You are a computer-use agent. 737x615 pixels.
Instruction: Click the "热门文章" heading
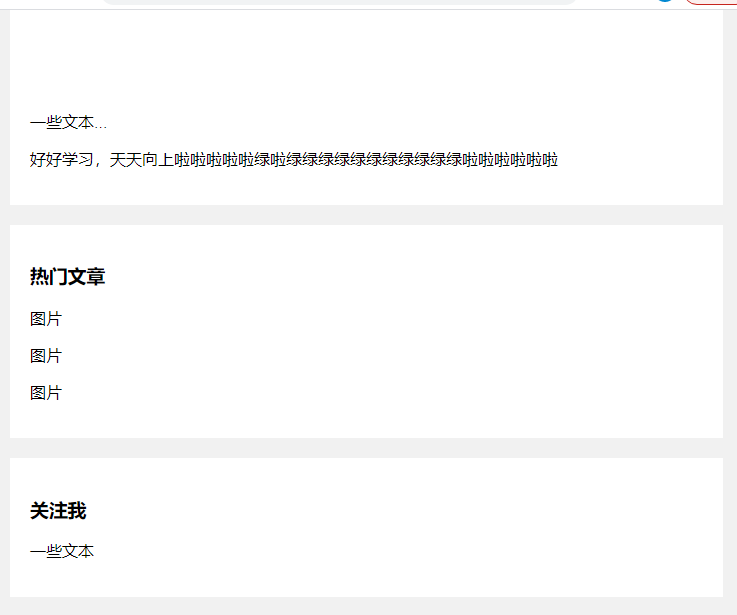click(x=67, y=276)
